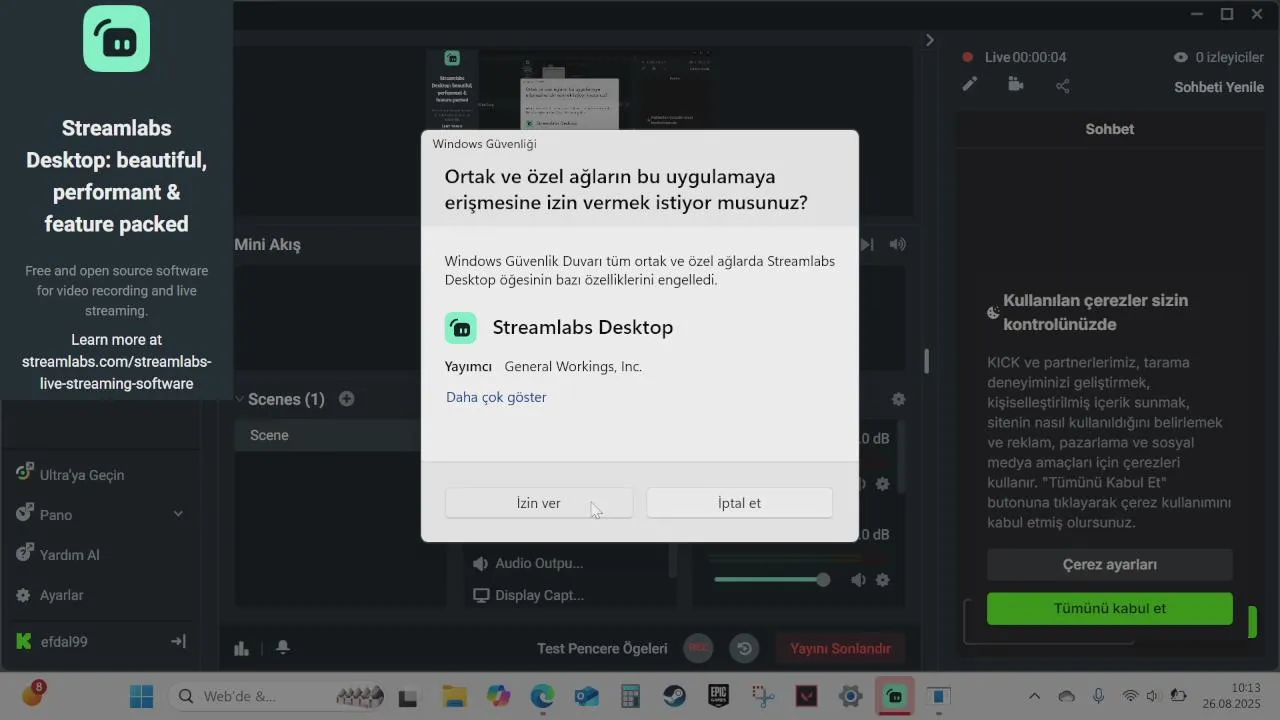Refresh chat with Sohbeti Yenile
Screen dimensions: 1280x720
coord(1219,87)
